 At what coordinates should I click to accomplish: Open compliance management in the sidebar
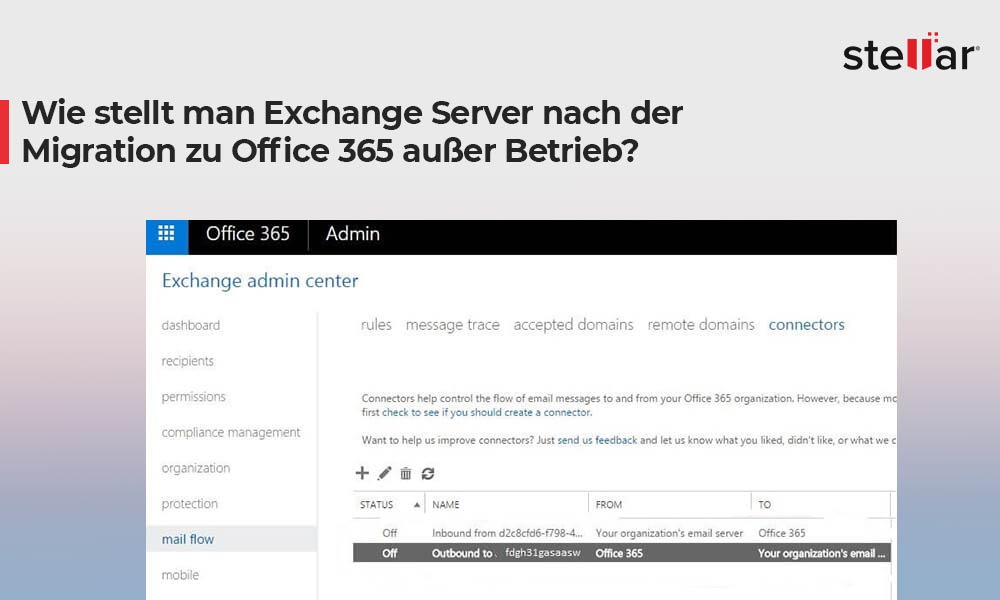click(231, 432)
